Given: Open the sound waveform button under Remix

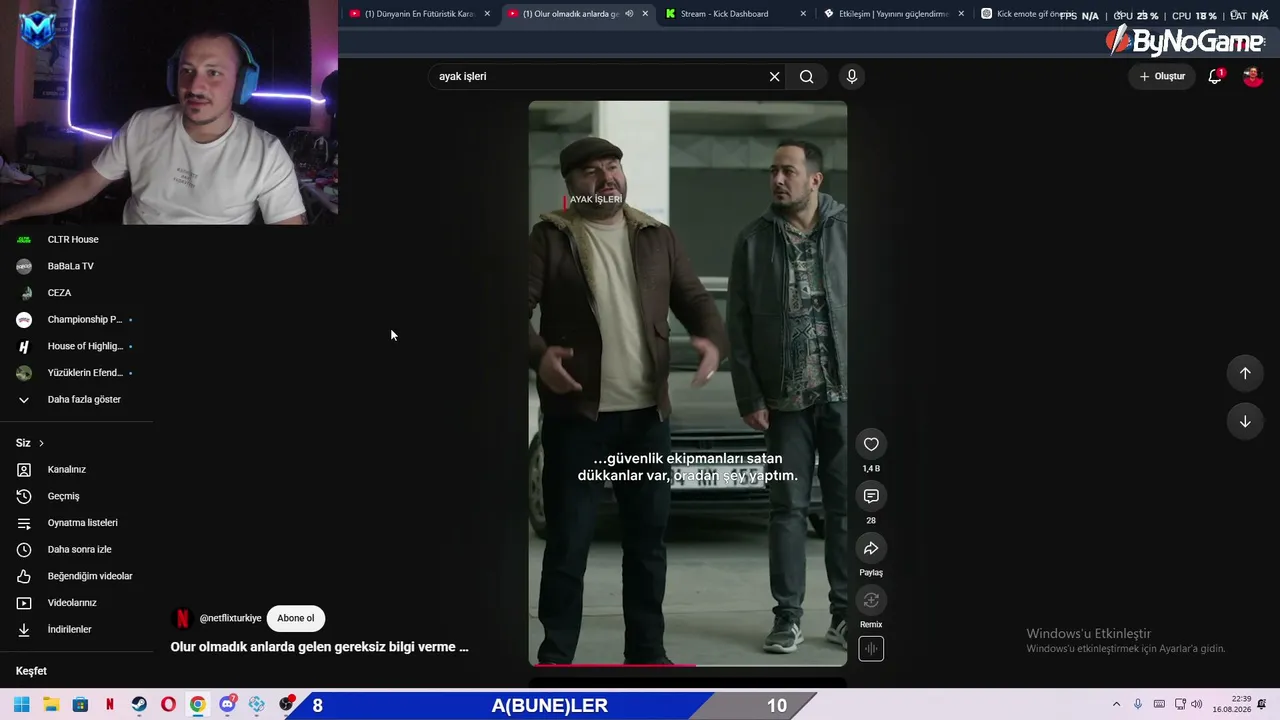Looking at the screenshot, I should coord(871,649).
